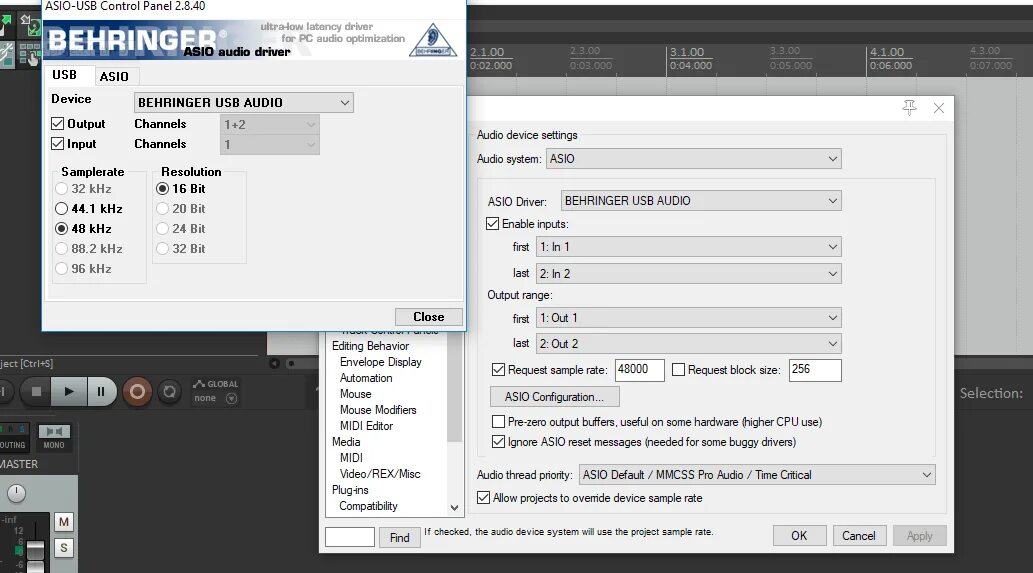Click the 4.1.00 marker on the timeline ruler

(x=887, y=52)
